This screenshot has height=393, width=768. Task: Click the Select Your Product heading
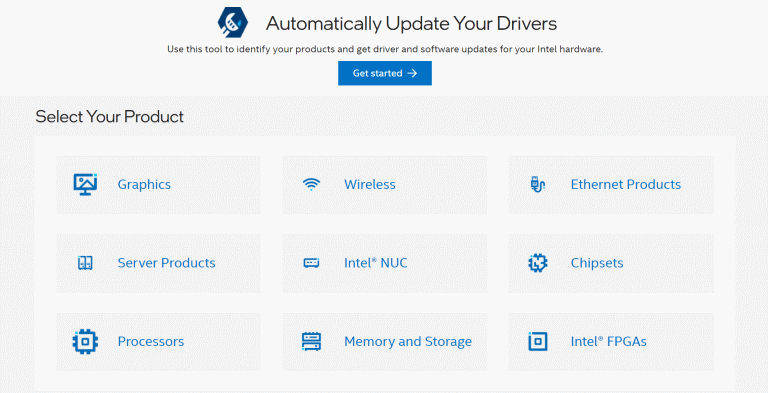click(110, 117)
